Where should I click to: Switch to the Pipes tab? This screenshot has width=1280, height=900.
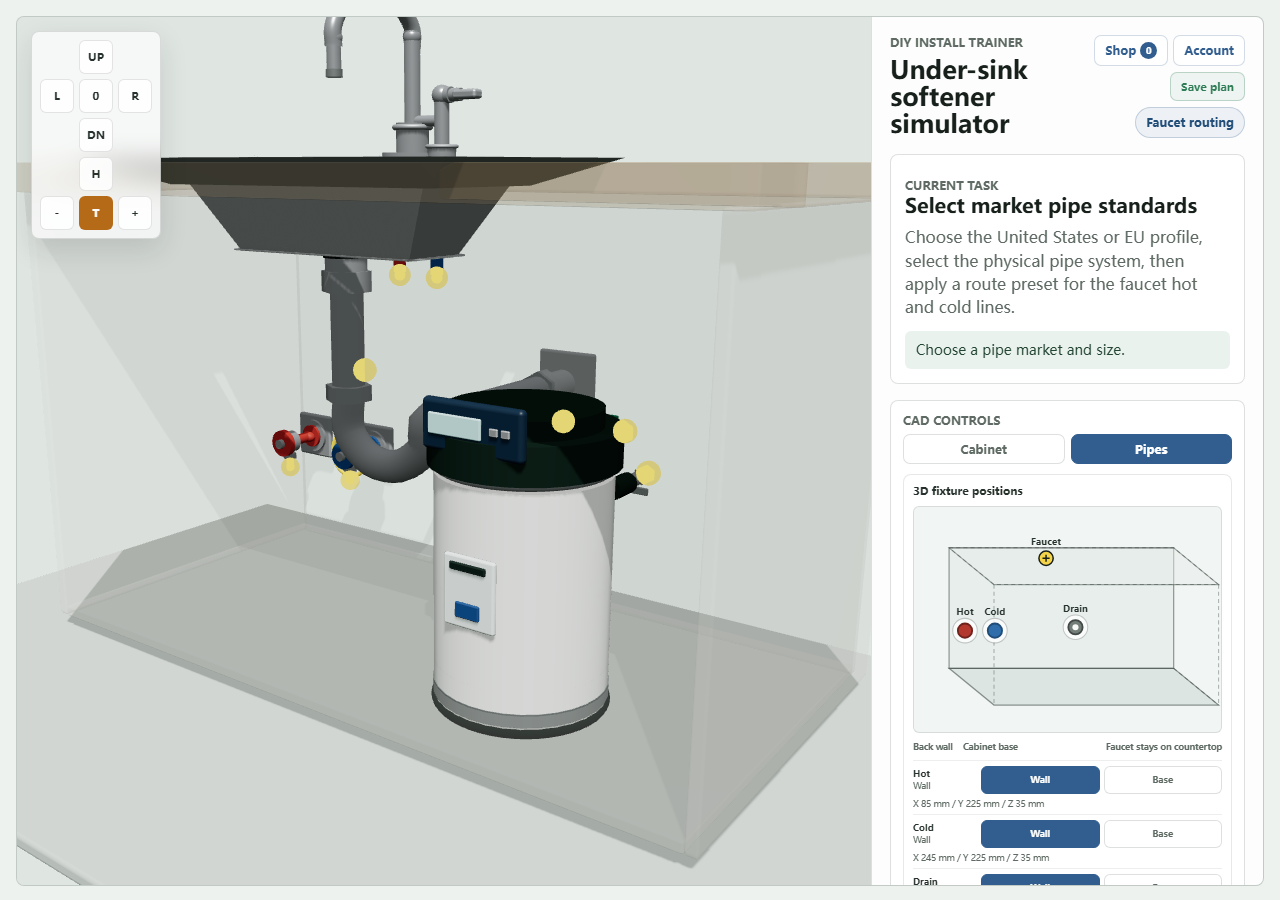(x=1151, y=449)
